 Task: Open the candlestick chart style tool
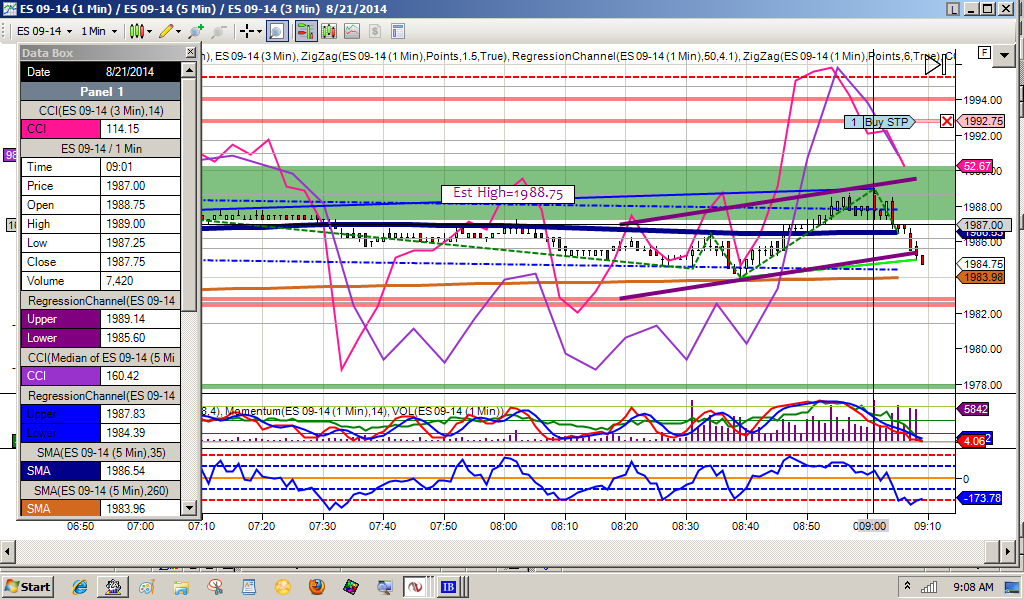point(136,31)
